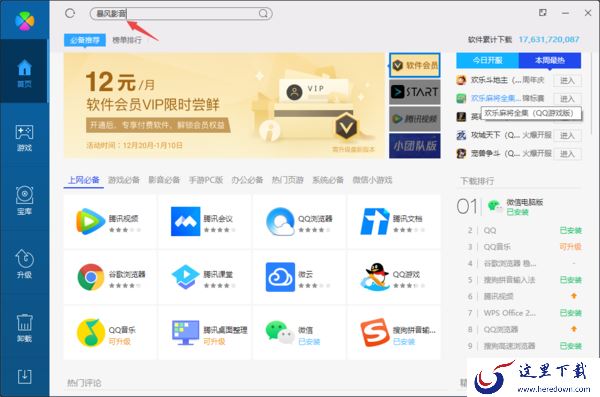Select the 影音必备 category tab

coord(164,180)
